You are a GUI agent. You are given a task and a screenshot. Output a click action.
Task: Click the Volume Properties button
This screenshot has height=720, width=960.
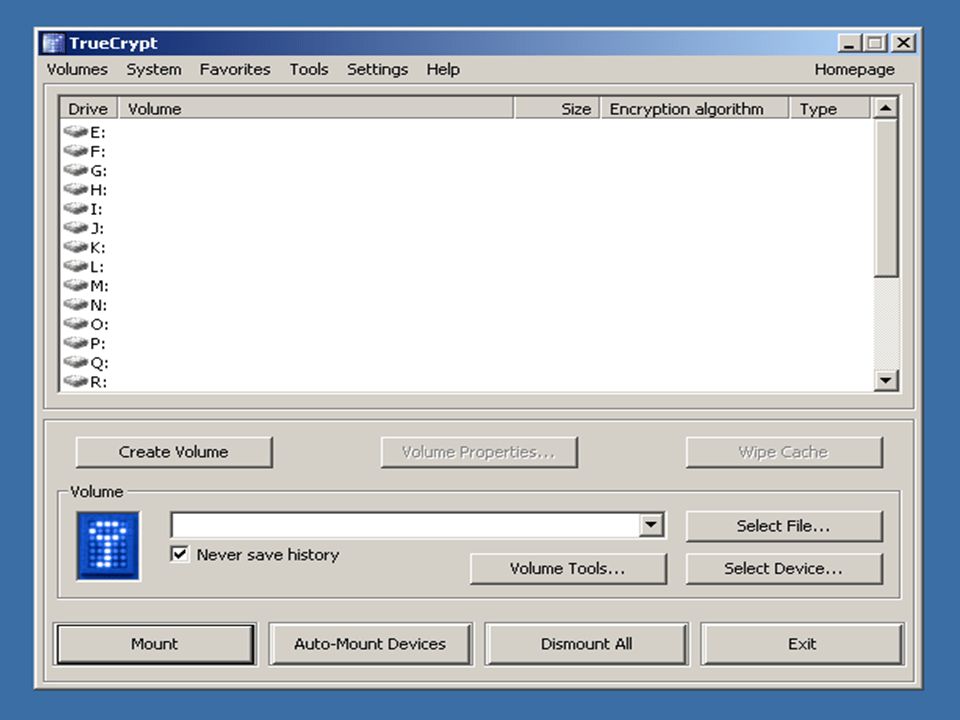(x=479, y=452)
